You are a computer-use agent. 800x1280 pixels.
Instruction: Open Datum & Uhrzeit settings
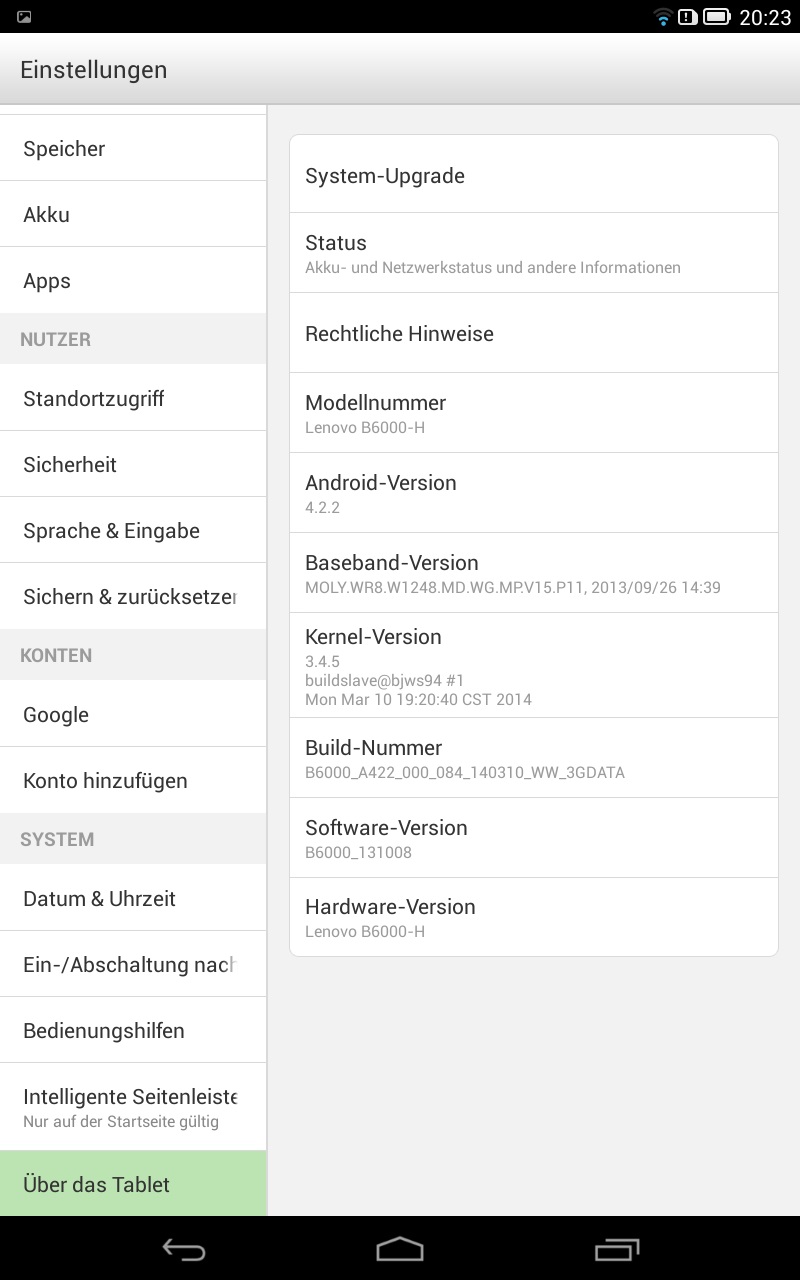133,898
